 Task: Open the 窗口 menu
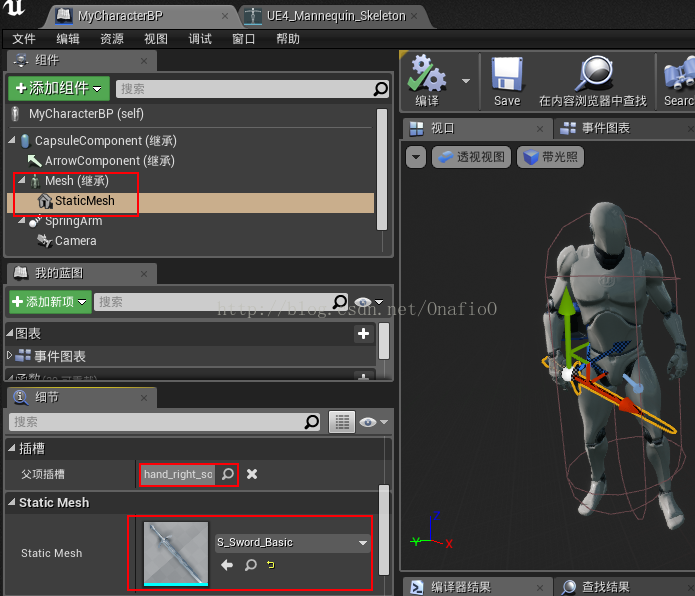[x=243, y=39]
